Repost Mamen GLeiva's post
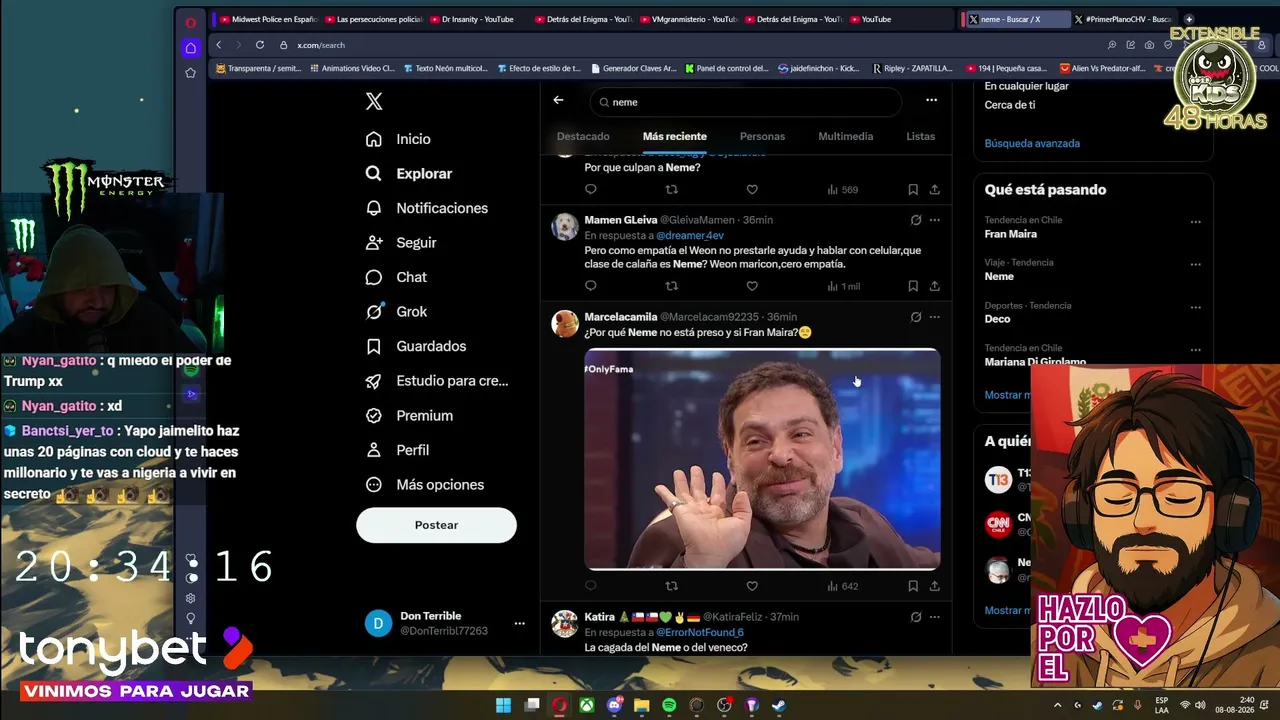Viewport: 1280px width, 720px height. coord(672,286)
